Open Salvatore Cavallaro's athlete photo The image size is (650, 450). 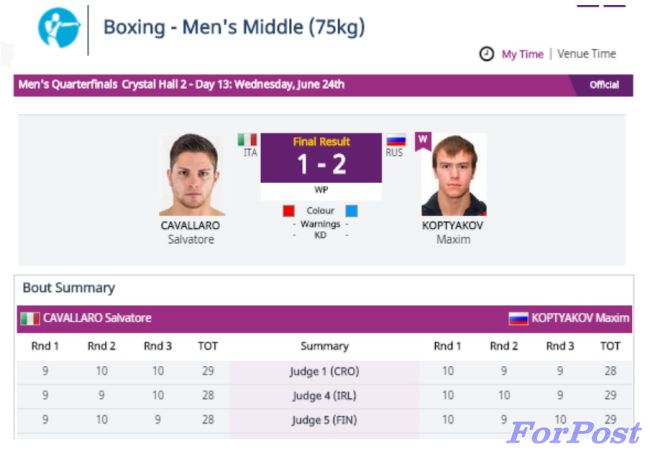192,175
